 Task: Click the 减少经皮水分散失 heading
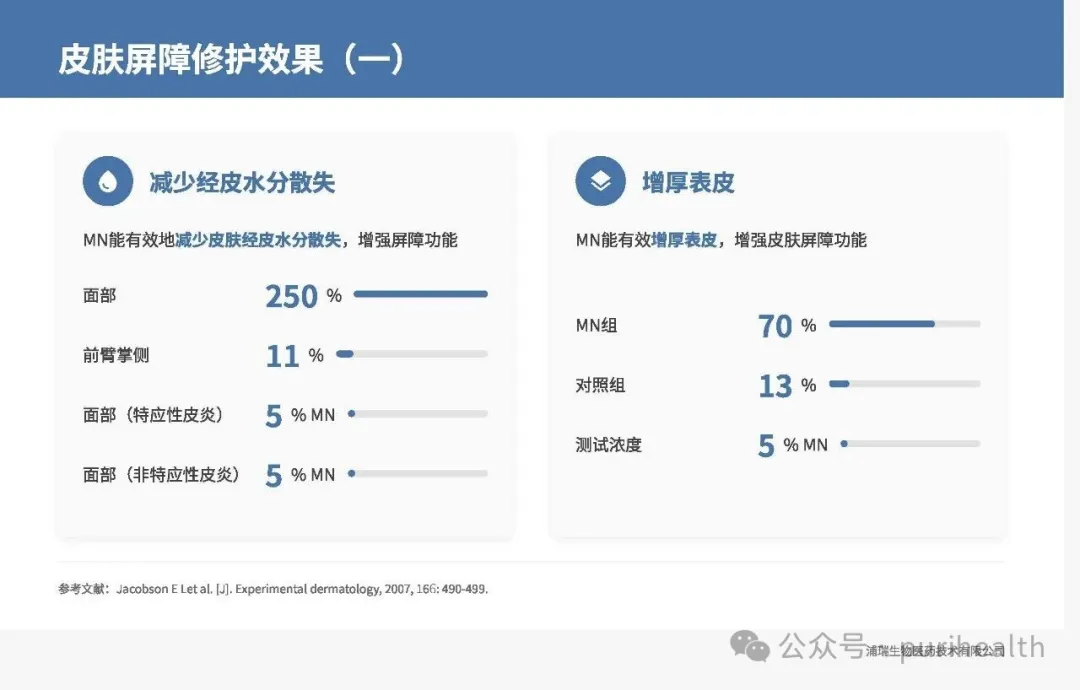coord(241,182)
